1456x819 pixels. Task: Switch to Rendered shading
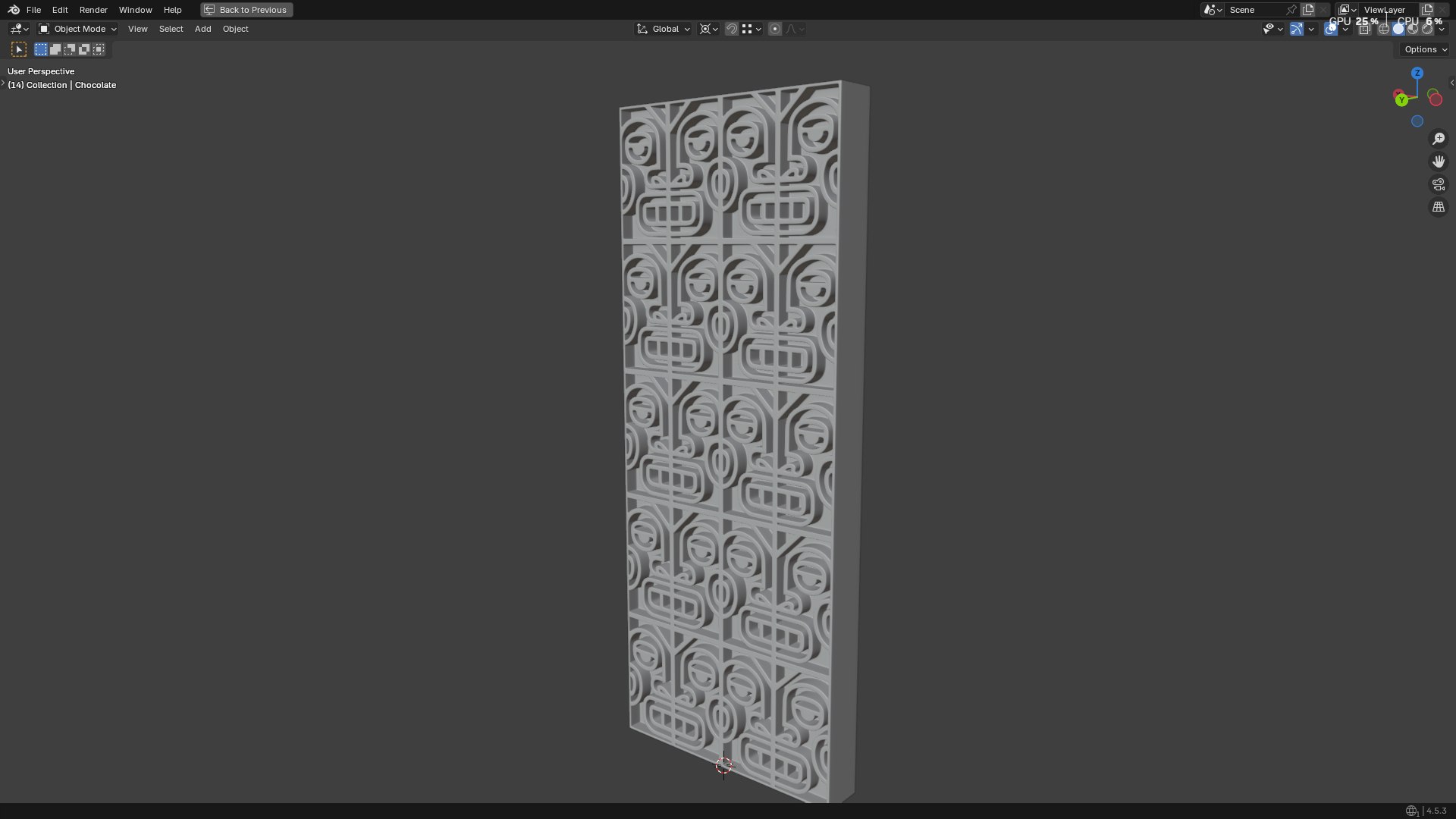point(1427,29)
